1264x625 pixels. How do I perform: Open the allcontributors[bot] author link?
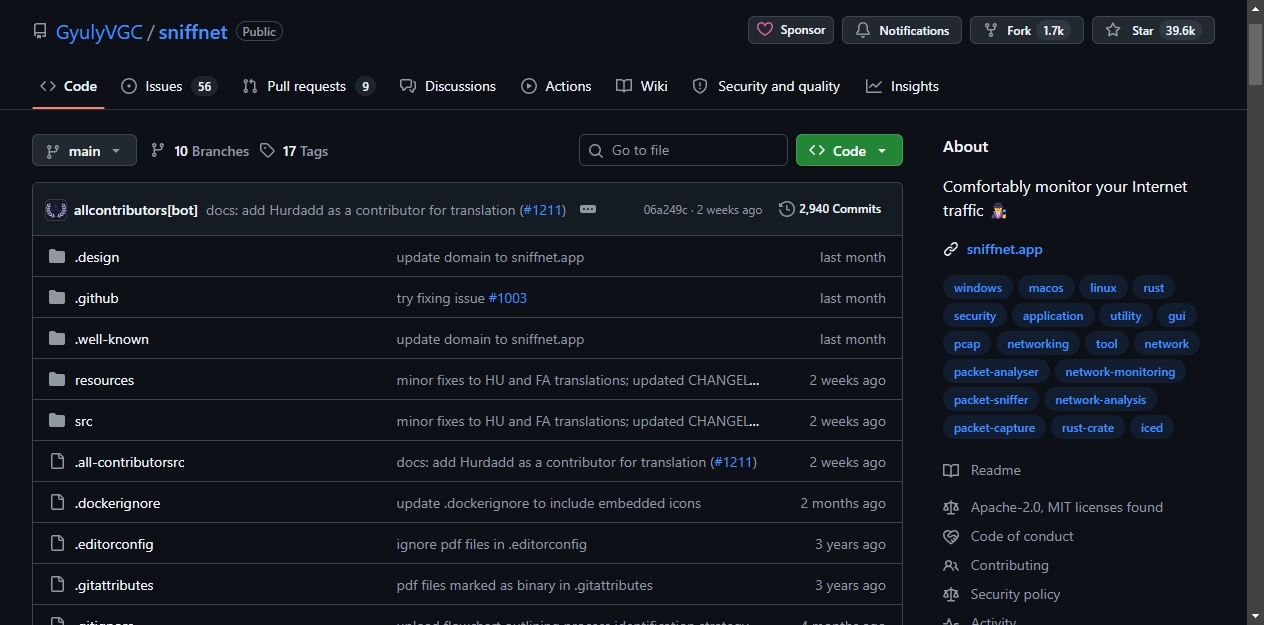[x=136, y=210]
